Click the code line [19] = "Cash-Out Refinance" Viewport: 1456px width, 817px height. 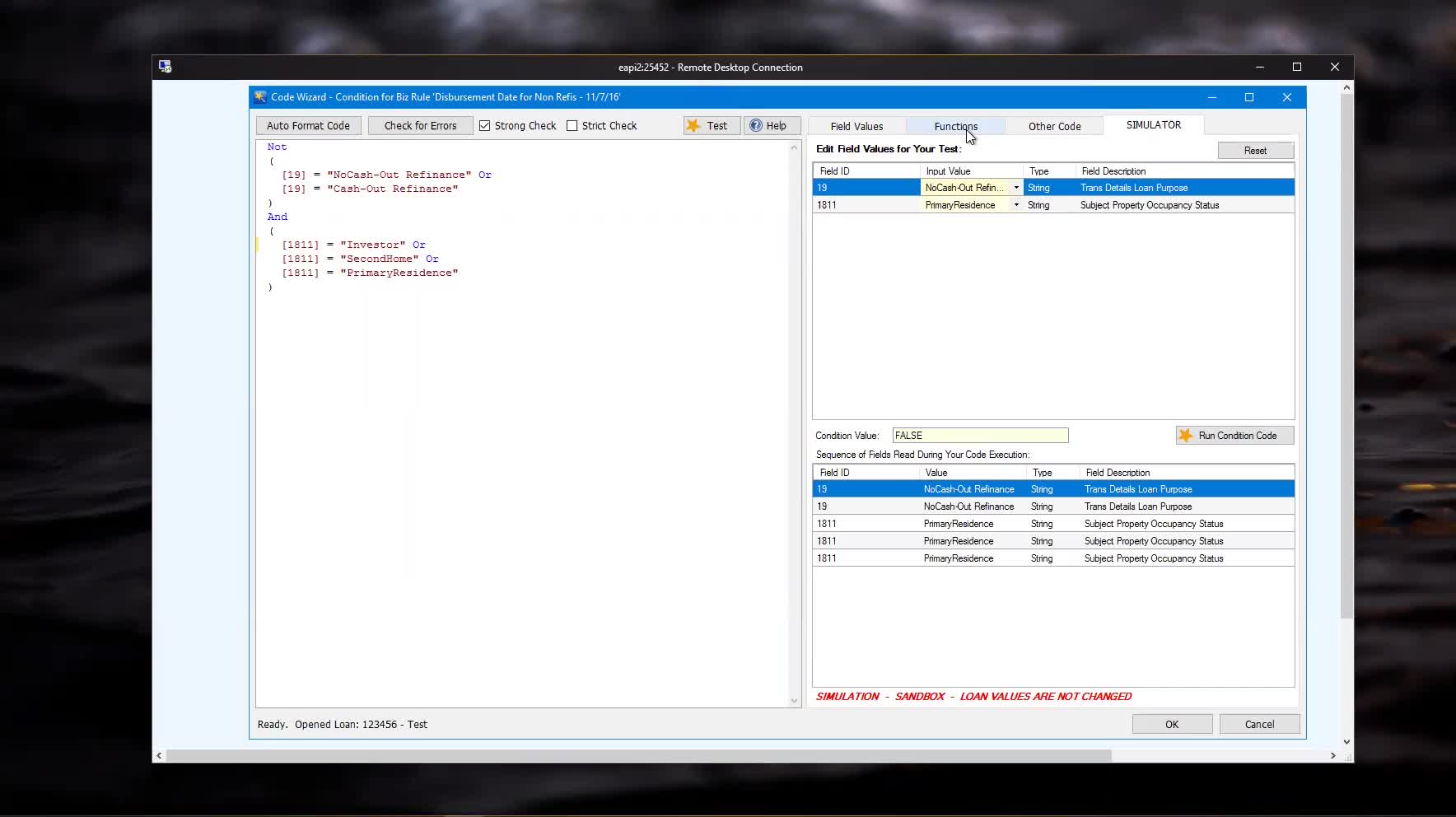[370, 189]
